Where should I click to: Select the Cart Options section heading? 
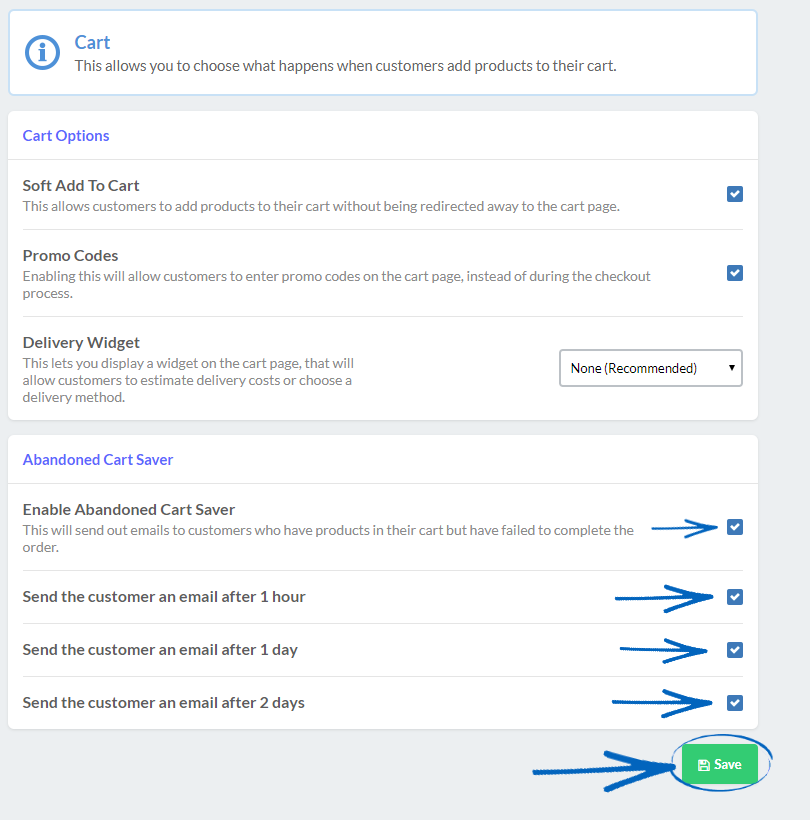[66, 135]
